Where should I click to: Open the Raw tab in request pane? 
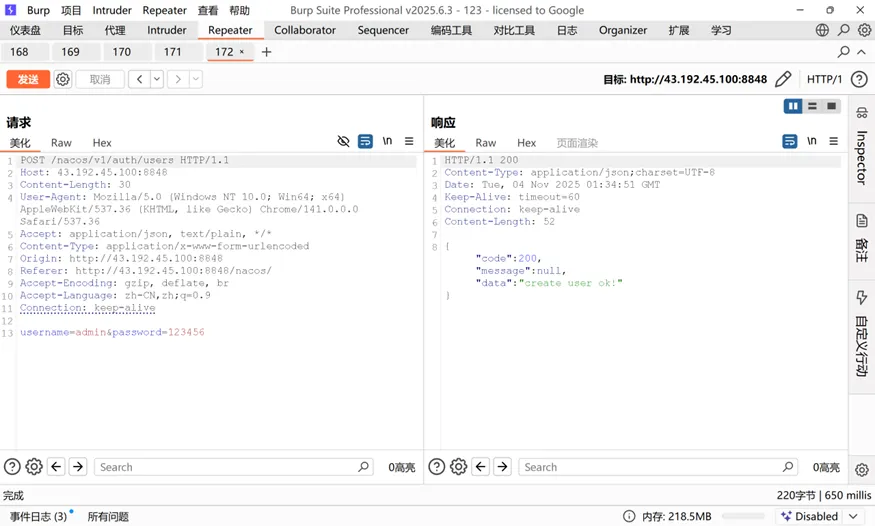pos(61,143)
